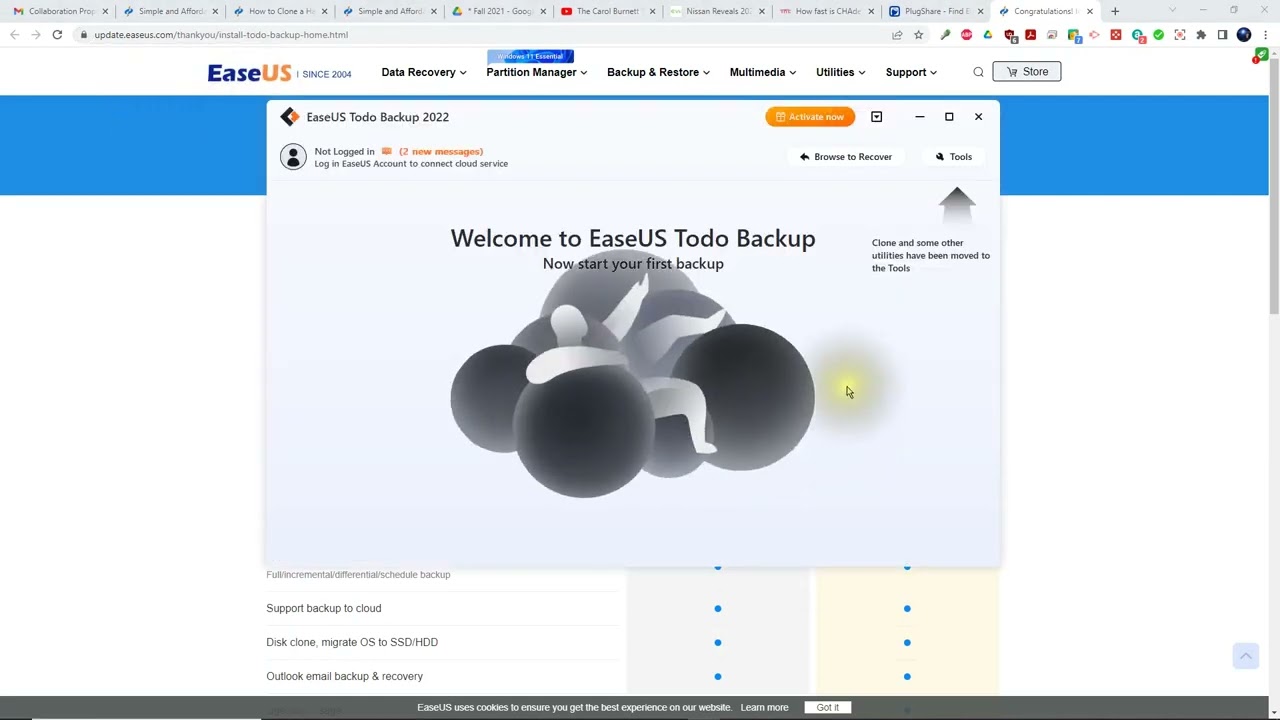Open the Adobe Acrobat extension icon

click(x=1030, y=35)
